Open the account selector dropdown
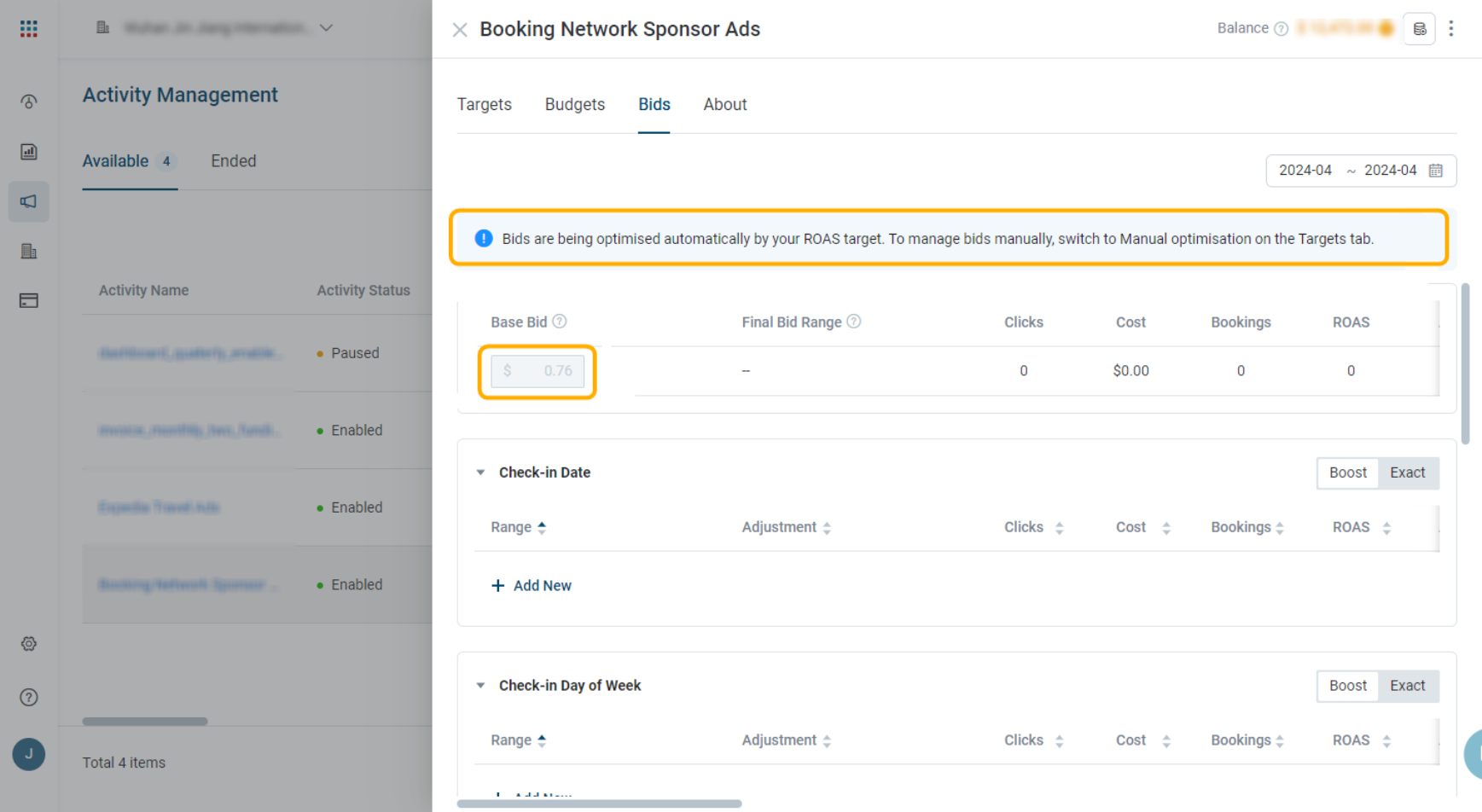 (x=213, y=28)
